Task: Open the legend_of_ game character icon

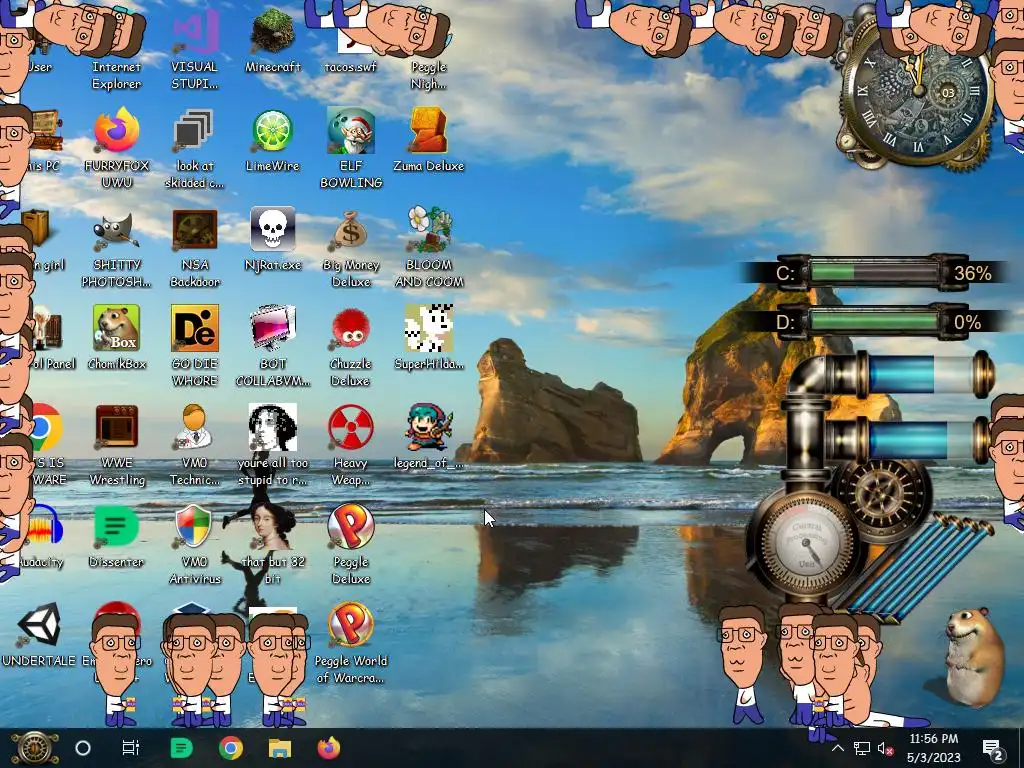Action: (428, 436)
